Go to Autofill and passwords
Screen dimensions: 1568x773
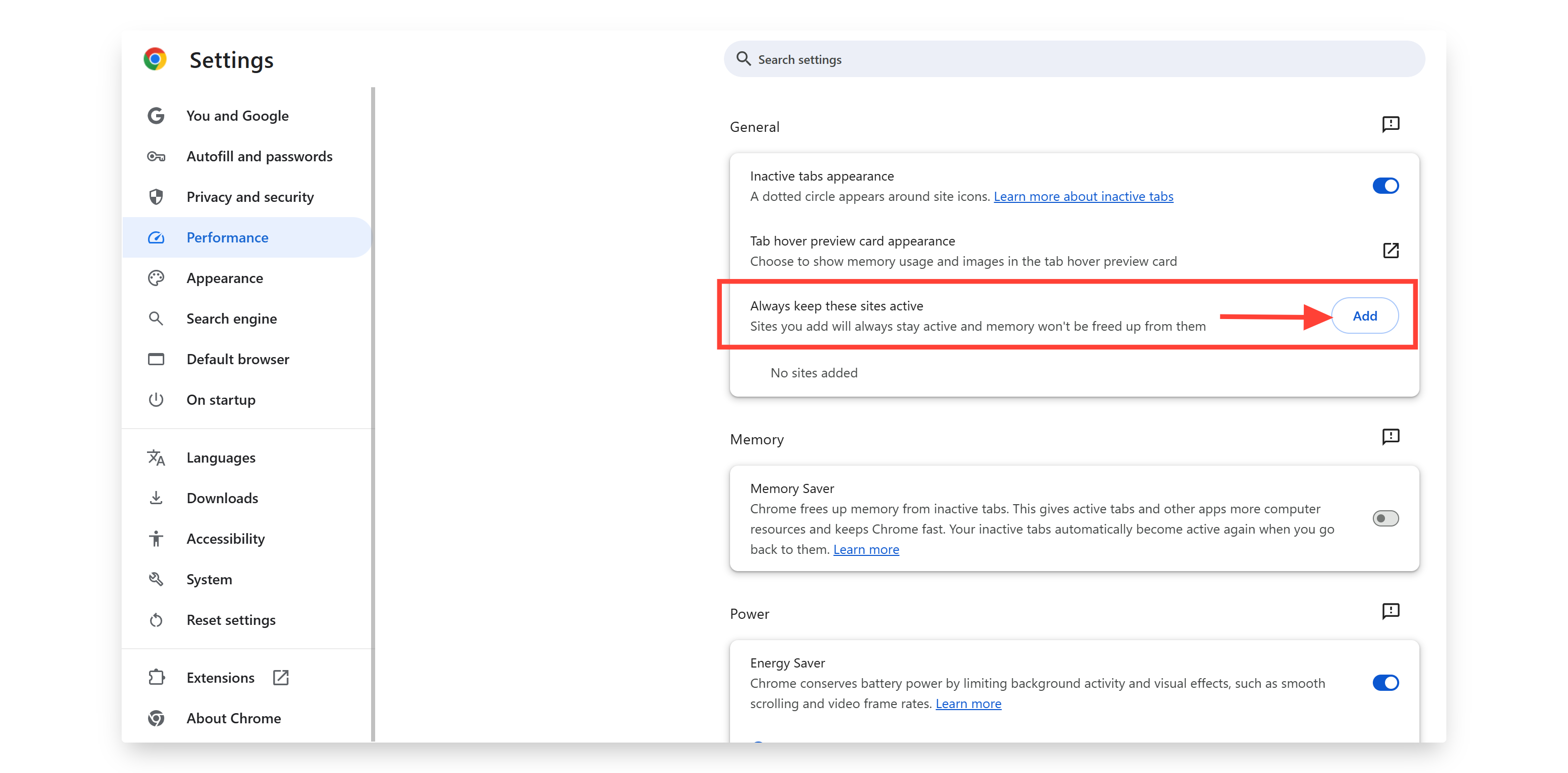pos(246,157)
